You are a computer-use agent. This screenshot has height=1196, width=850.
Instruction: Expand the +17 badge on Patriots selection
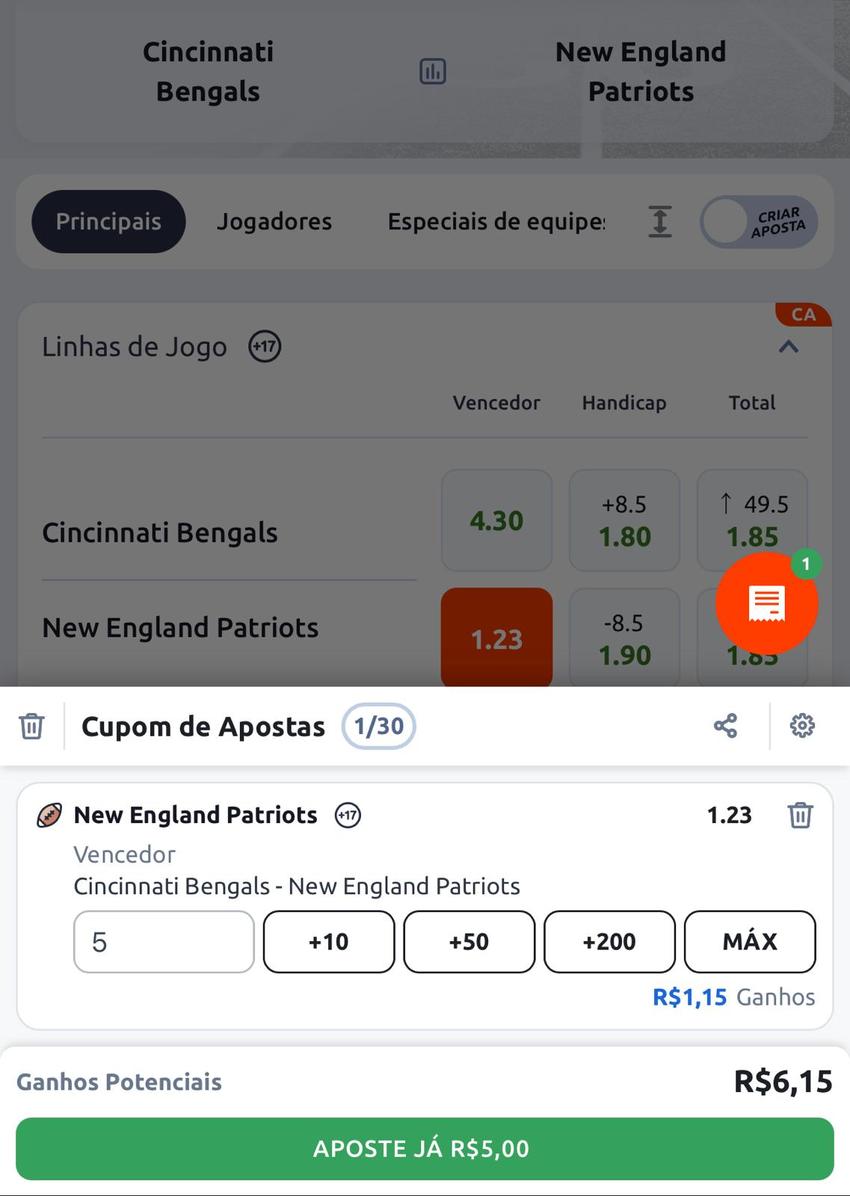(x=348, y=815)
